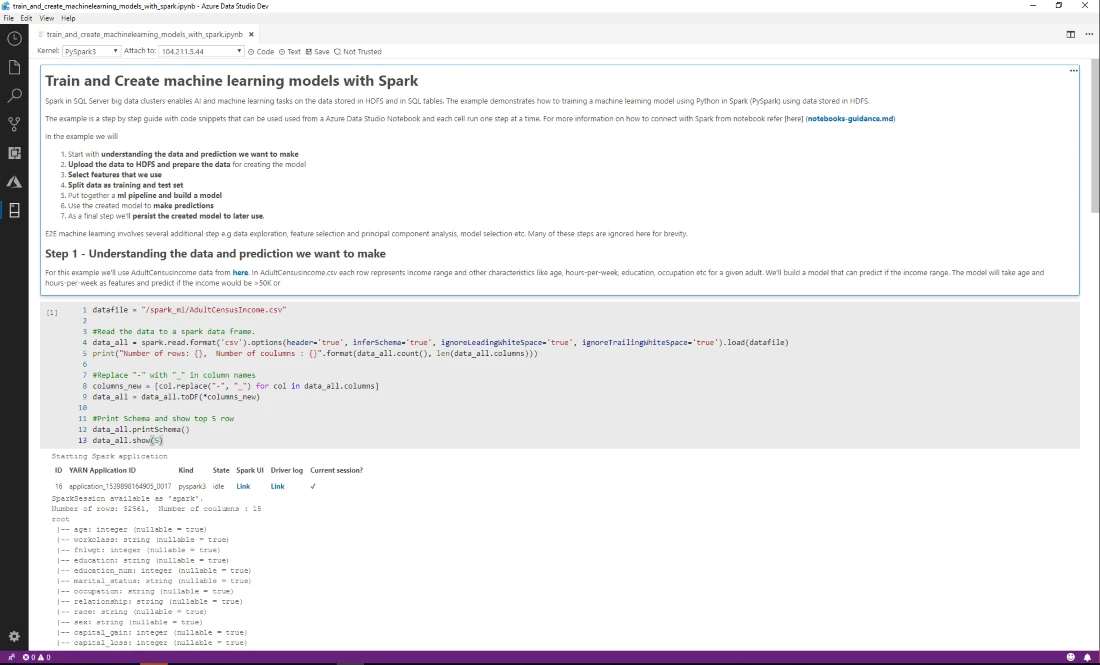Select the notebook tab title
The image size is (1100, 665).
tap(140, 33)
